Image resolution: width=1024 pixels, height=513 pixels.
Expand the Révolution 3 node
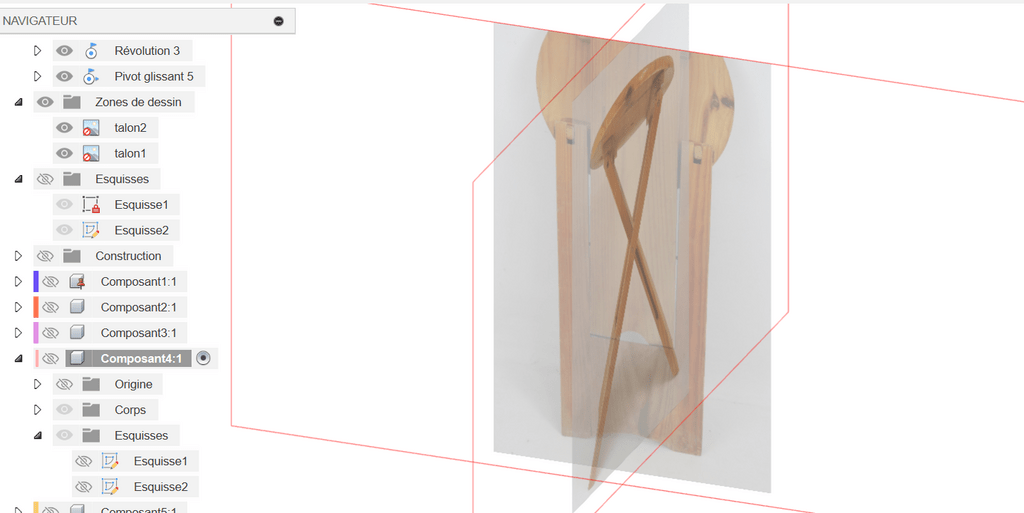click(37, 51)
